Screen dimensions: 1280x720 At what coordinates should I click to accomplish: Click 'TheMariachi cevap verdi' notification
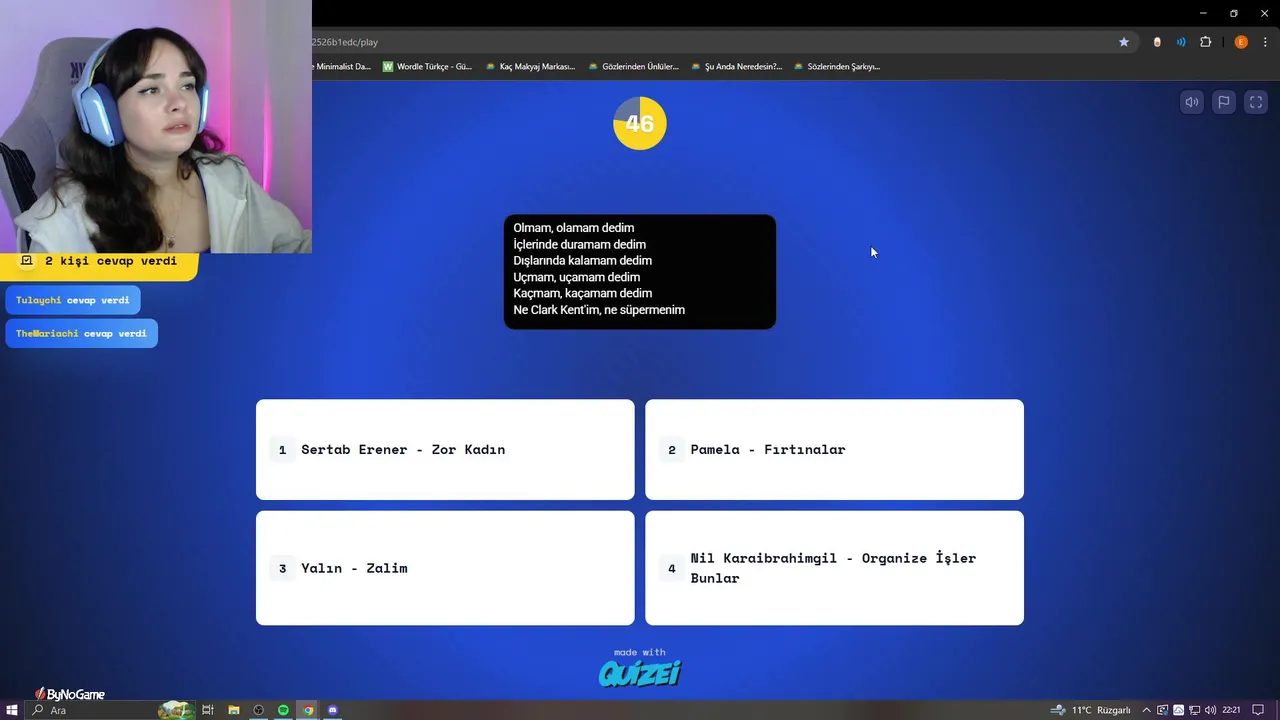point(81,333)
